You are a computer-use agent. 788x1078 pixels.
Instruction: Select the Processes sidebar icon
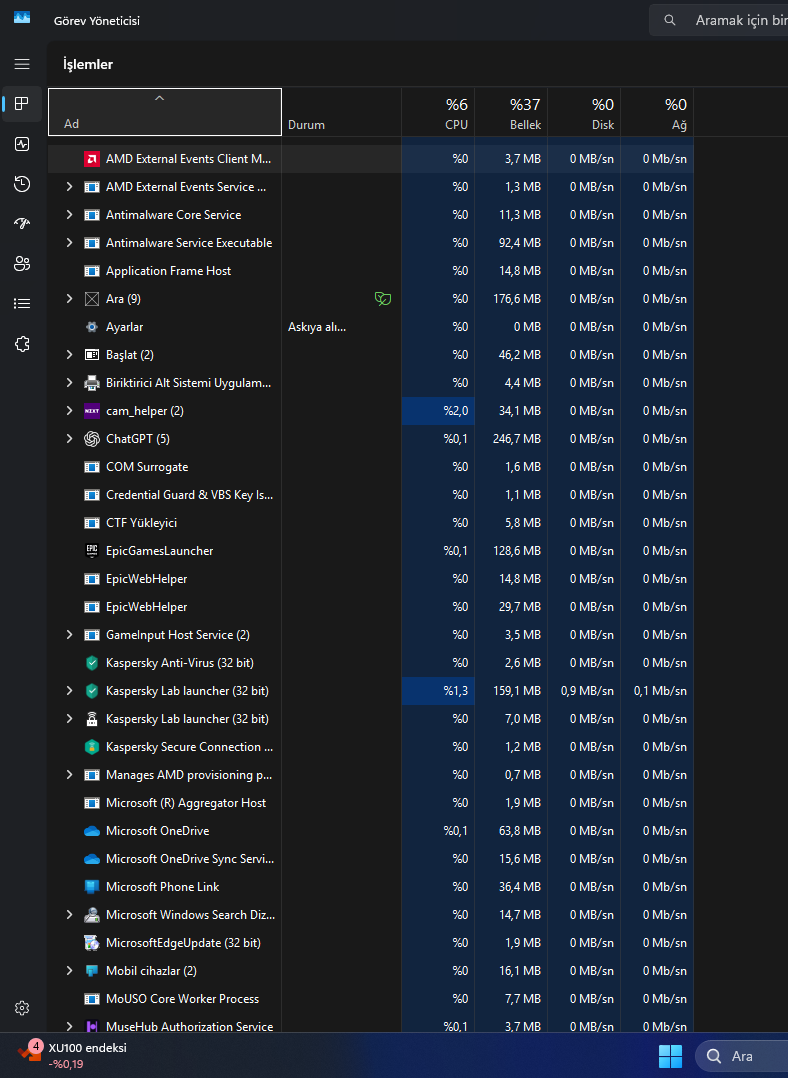pyautogui.click(x=22, y=104)
